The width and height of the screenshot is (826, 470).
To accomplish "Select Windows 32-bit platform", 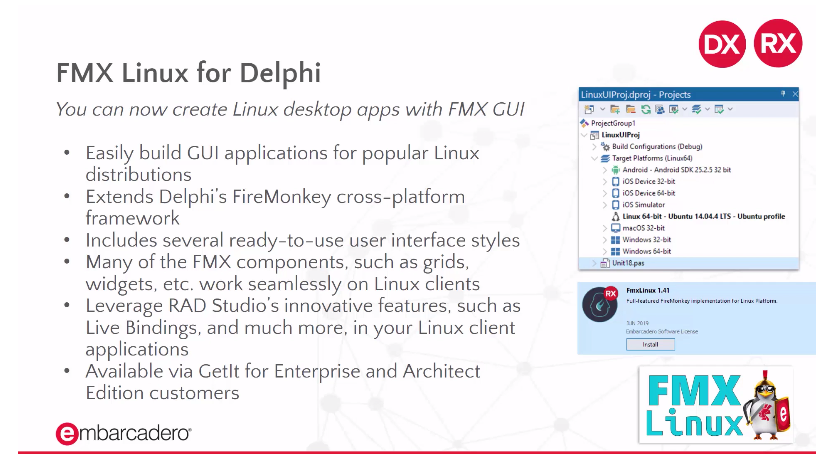I will 647,239.
